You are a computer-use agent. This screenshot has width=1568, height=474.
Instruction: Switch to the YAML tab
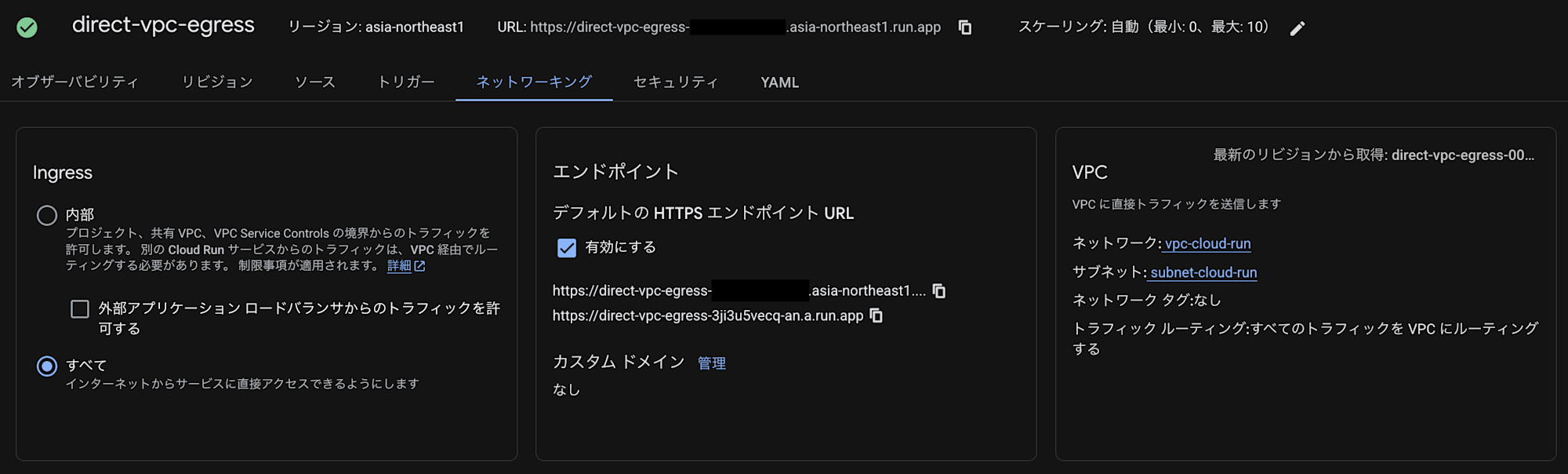tap(779, 82)
